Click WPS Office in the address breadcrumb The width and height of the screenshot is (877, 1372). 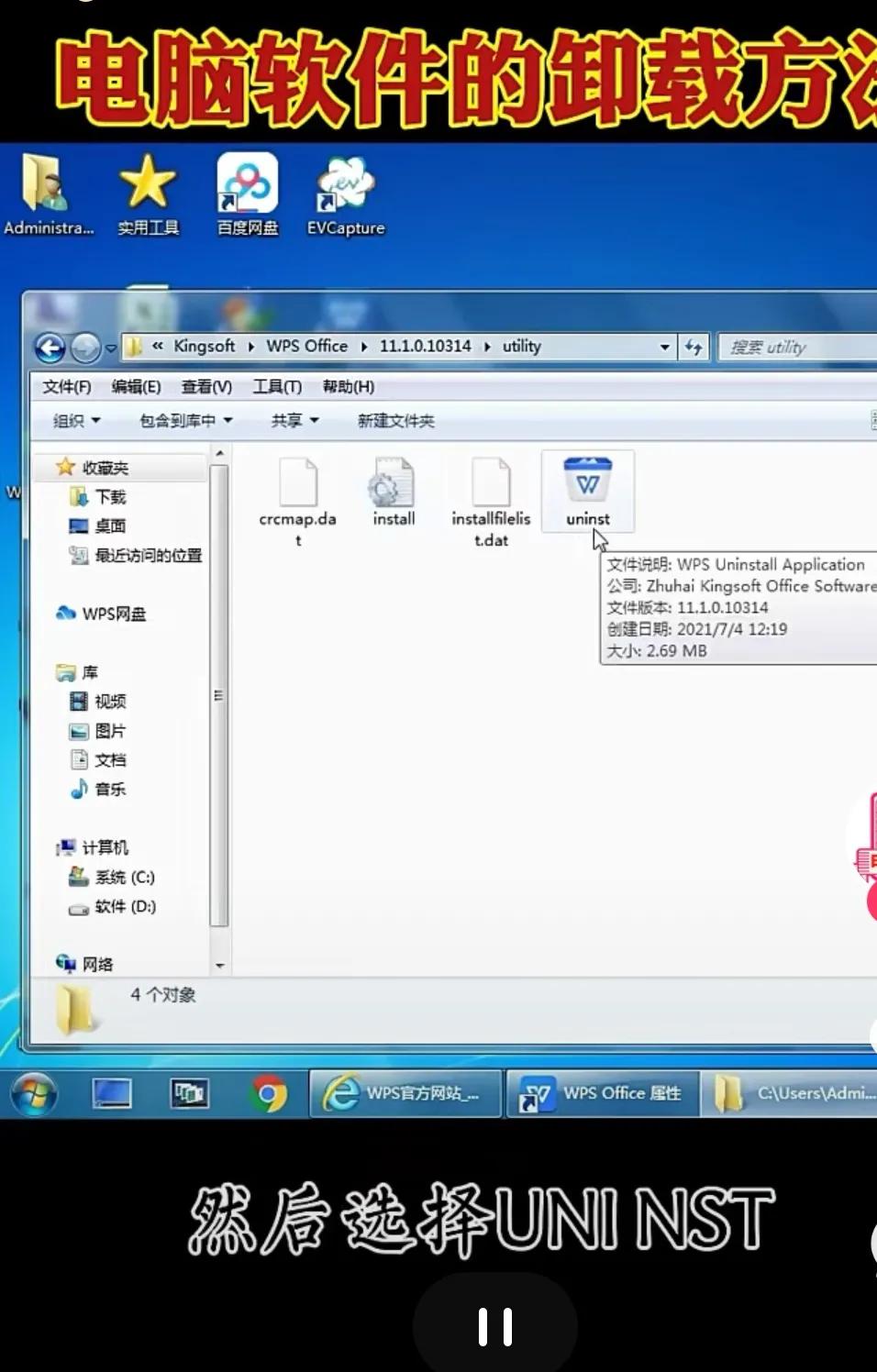pyautogui.click(x=306, y=346)
